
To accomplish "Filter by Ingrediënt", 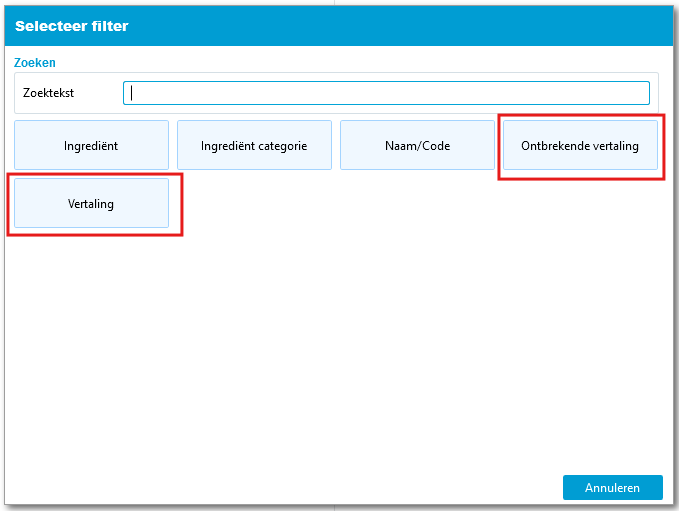I will pyautogui.click(x=91, y=146).
